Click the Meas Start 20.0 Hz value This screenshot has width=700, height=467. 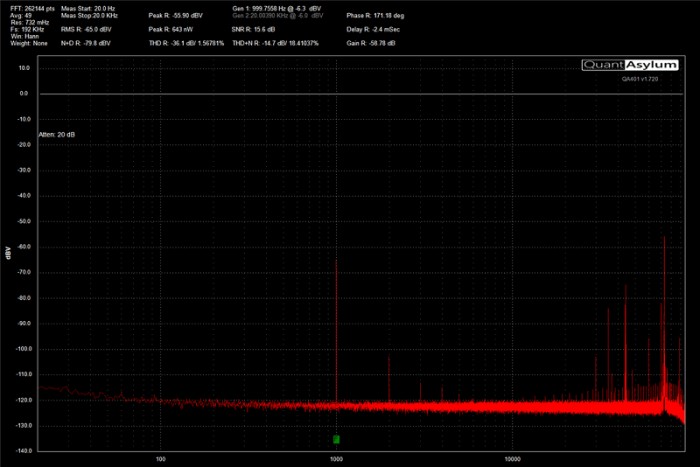[88, 8]
